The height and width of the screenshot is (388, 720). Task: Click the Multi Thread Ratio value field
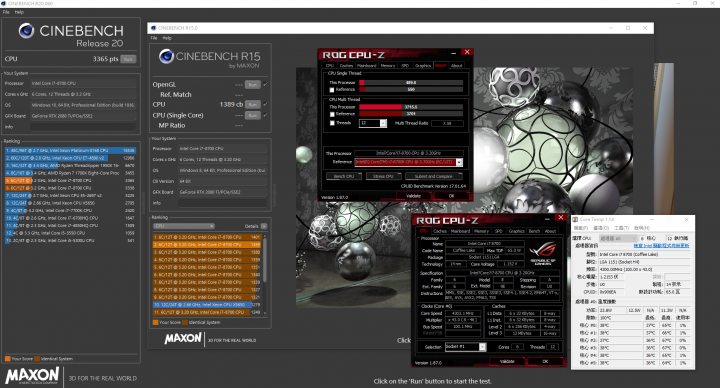pyautogui.click(x=447, y=124)
